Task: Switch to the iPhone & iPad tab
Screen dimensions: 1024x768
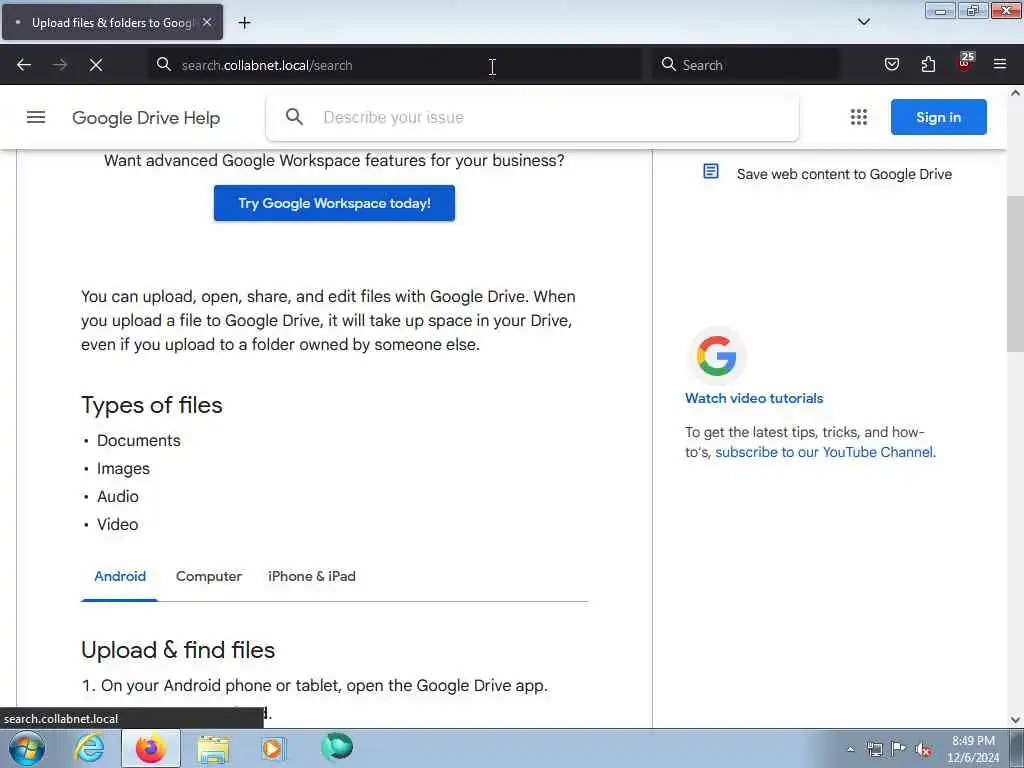Action: [x=312, y=577]
